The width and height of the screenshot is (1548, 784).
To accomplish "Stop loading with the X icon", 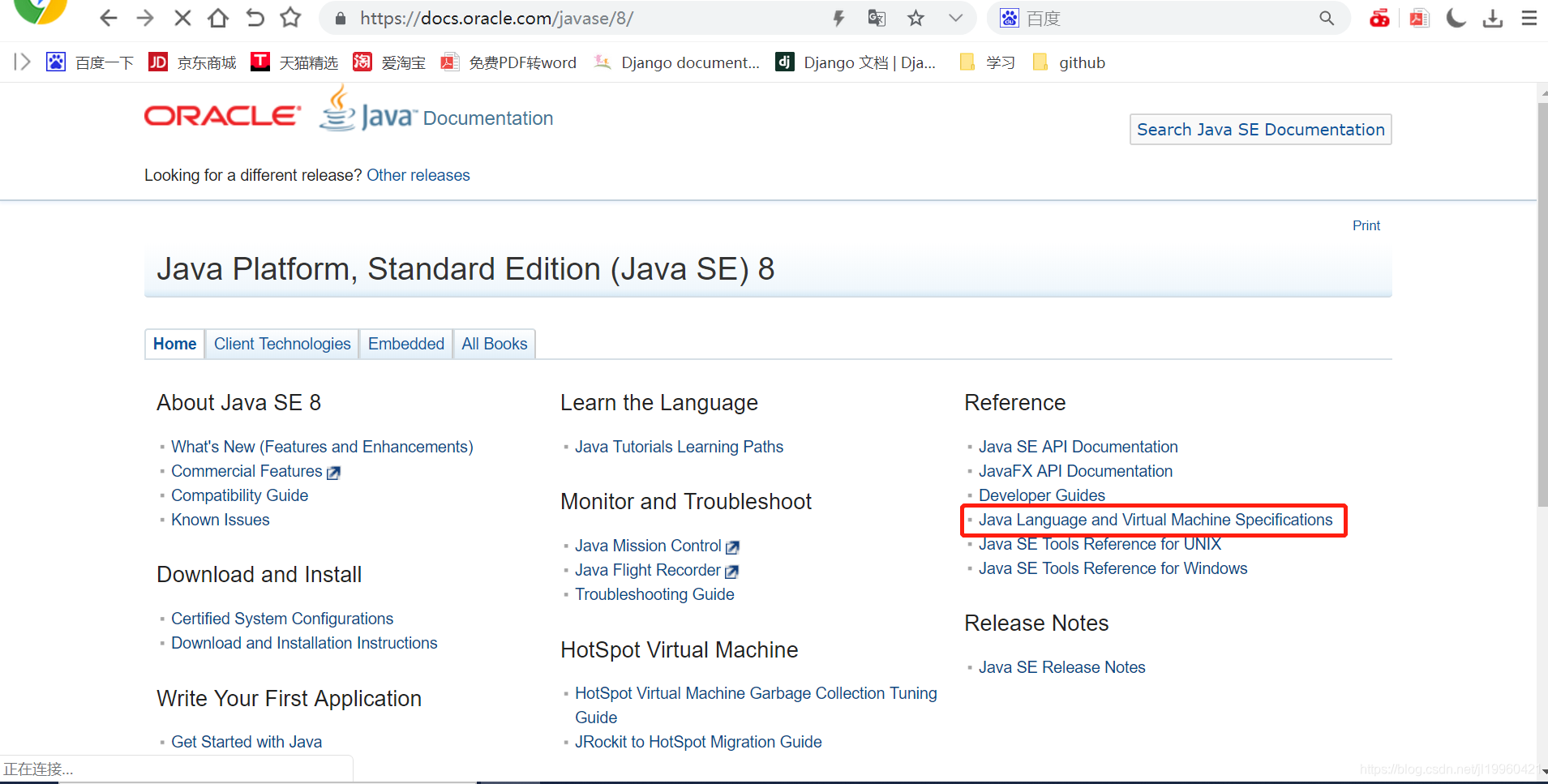I will [182, 18].
